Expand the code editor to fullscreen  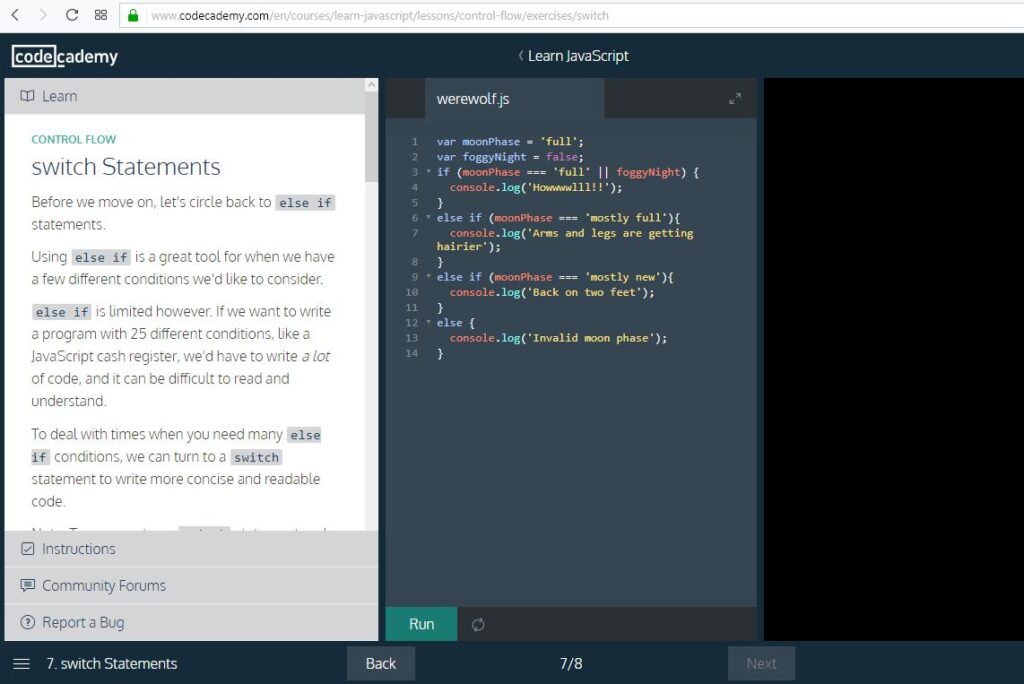pyautogui.click(x=735, y=99)
